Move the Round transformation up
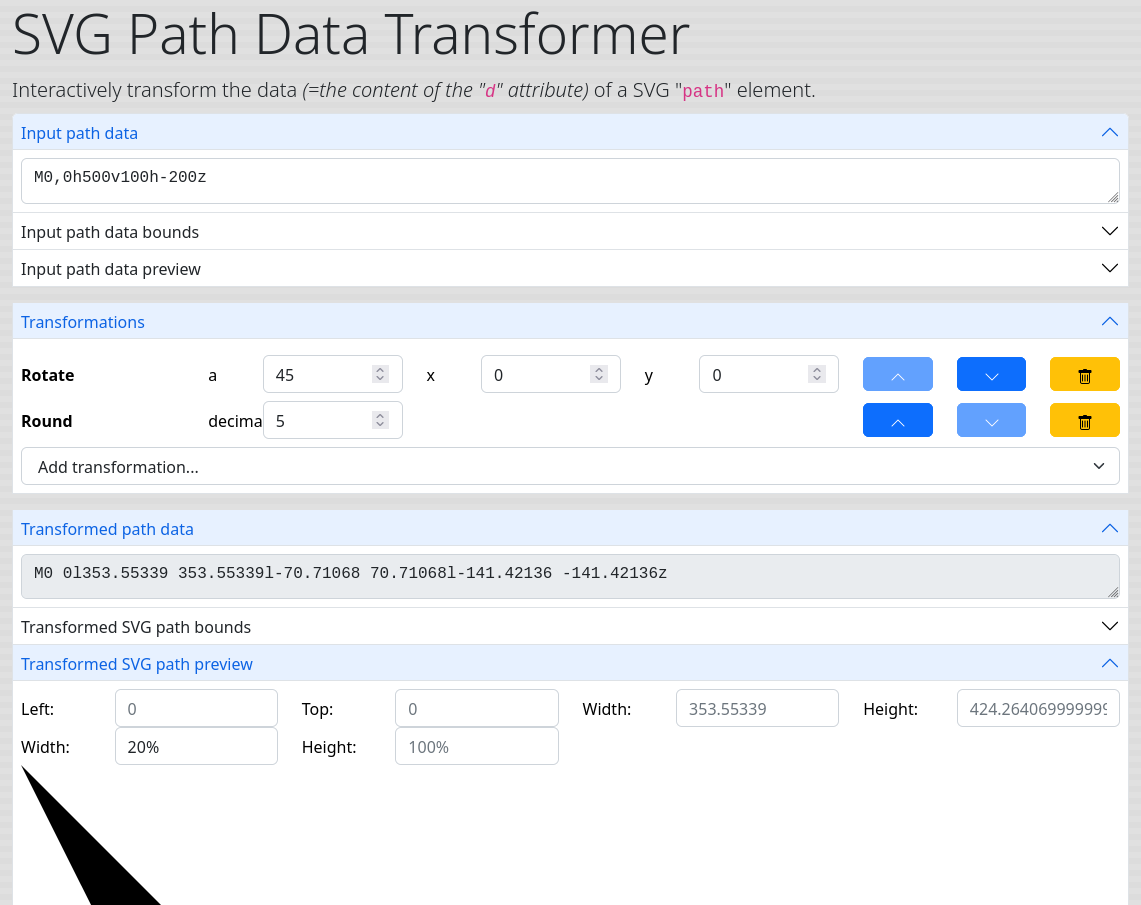 [x=897, y=420]
